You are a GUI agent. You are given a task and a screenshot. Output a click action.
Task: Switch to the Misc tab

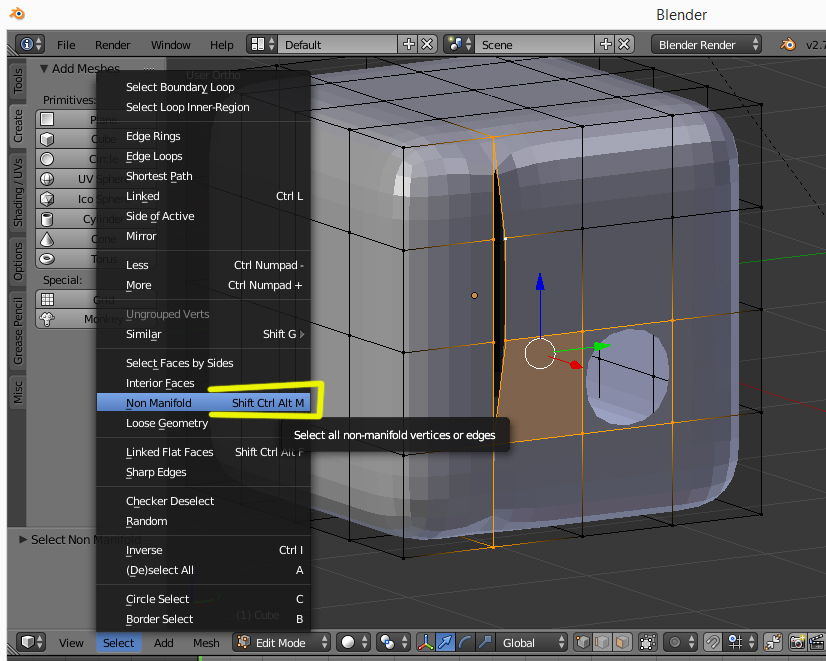click(x=18, y=392)
